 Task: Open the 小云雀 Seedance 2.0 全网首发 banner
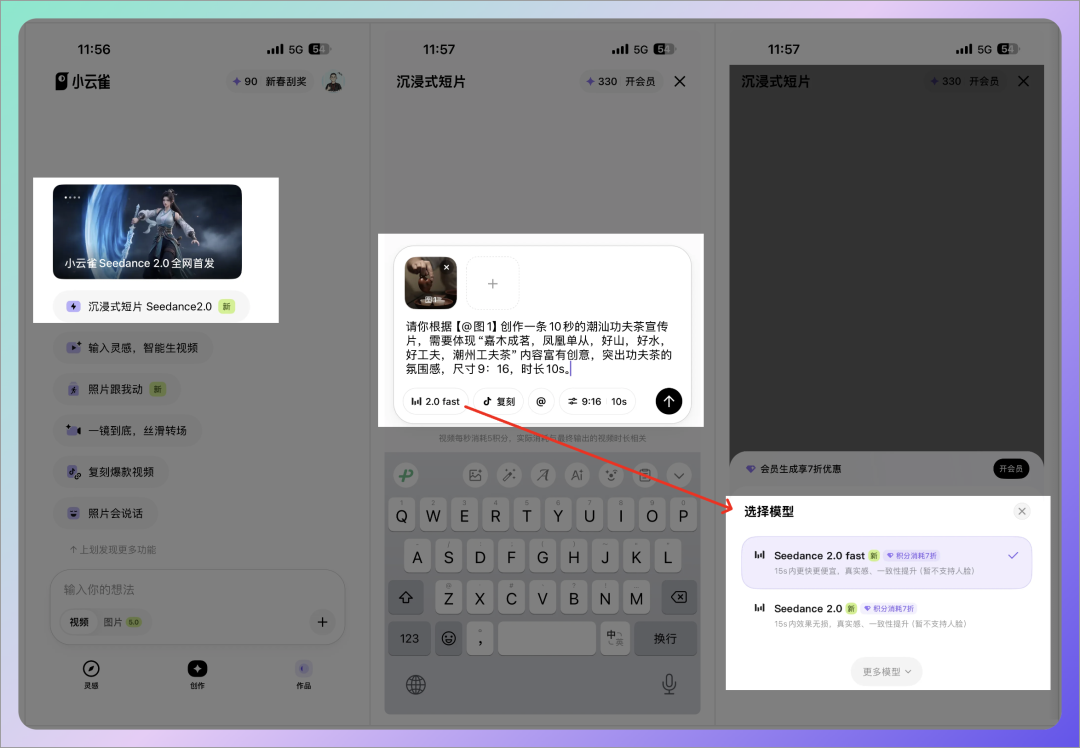147,231
